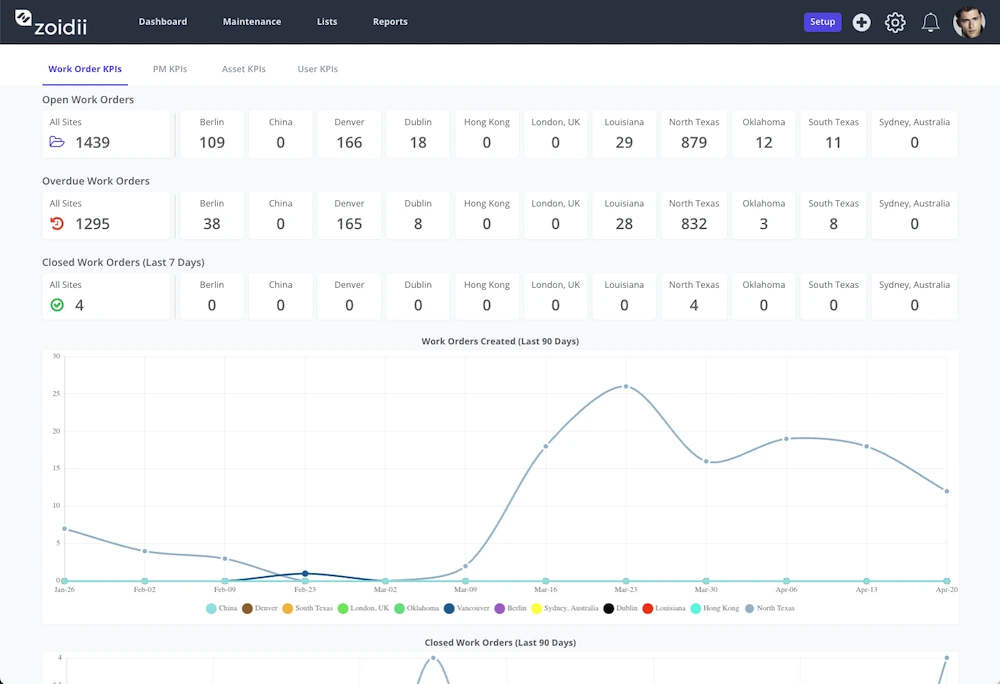Click Overdue Work Orders Oklahoma 3 card

pyautogui.click(x=763, y=215)
